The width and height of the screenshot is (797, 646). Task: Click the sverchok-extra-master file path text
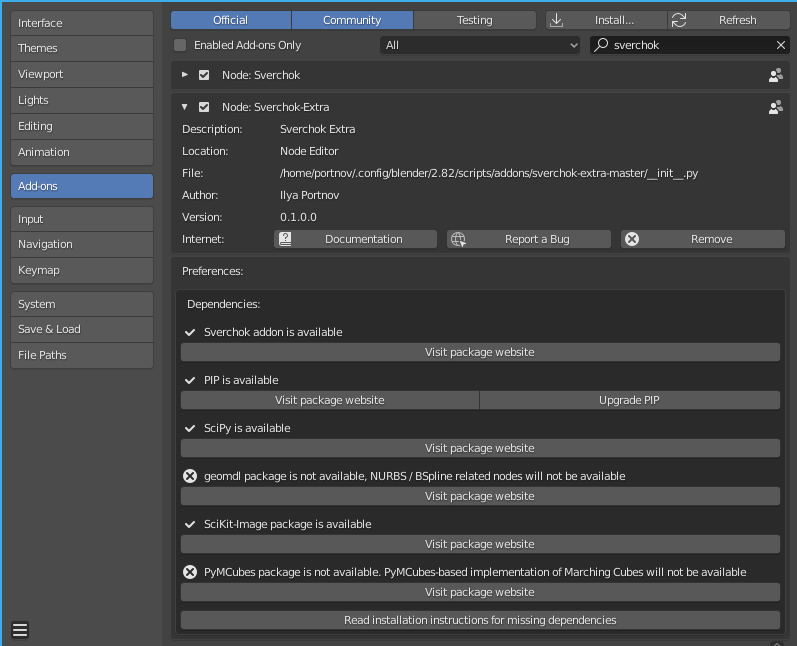pyautogui.click(x=489, y=173)
